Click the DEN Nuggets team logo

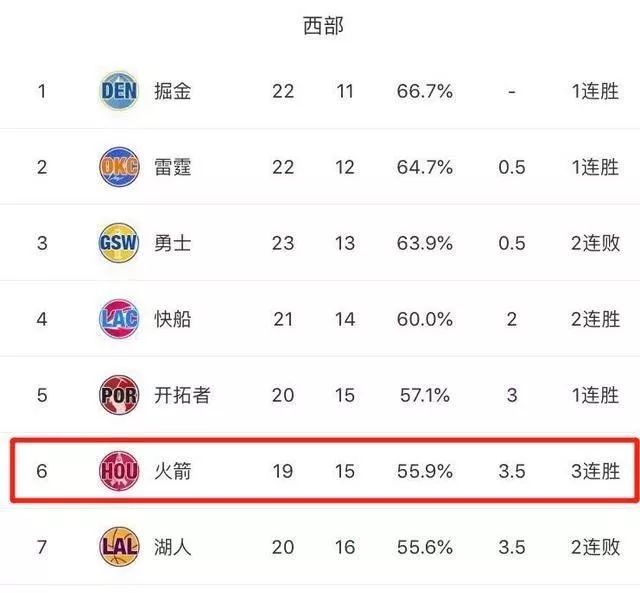(x=119, y=91)
